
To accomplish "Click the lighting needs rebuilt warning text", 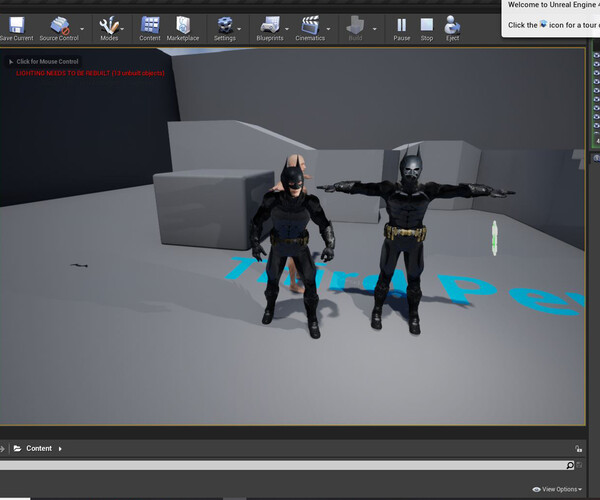I will [x=90, y=73].
